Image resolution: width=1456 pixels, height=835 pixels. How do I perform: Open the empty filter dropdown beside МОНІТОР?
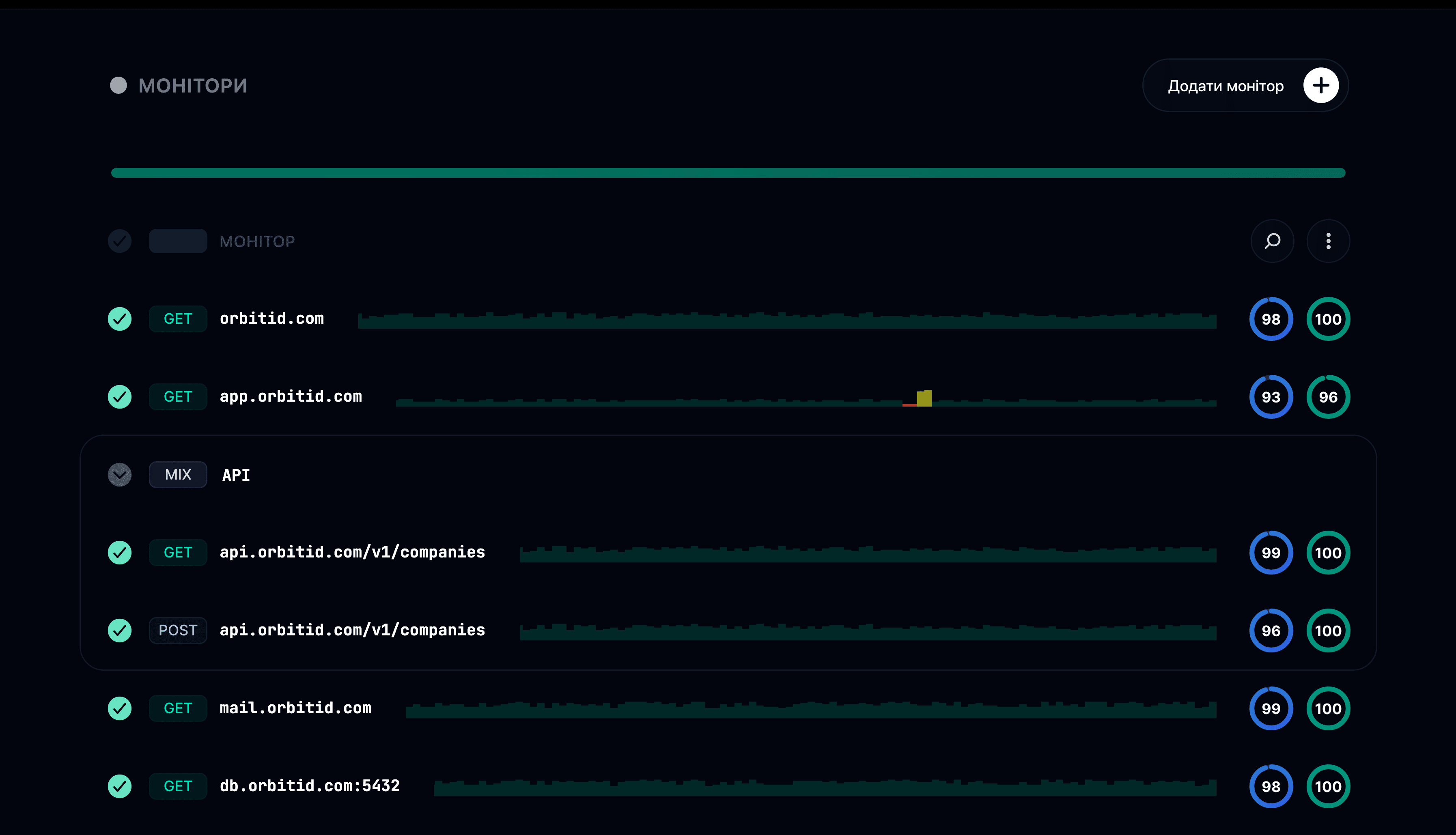pyautogui.click(x=178, y=241)
